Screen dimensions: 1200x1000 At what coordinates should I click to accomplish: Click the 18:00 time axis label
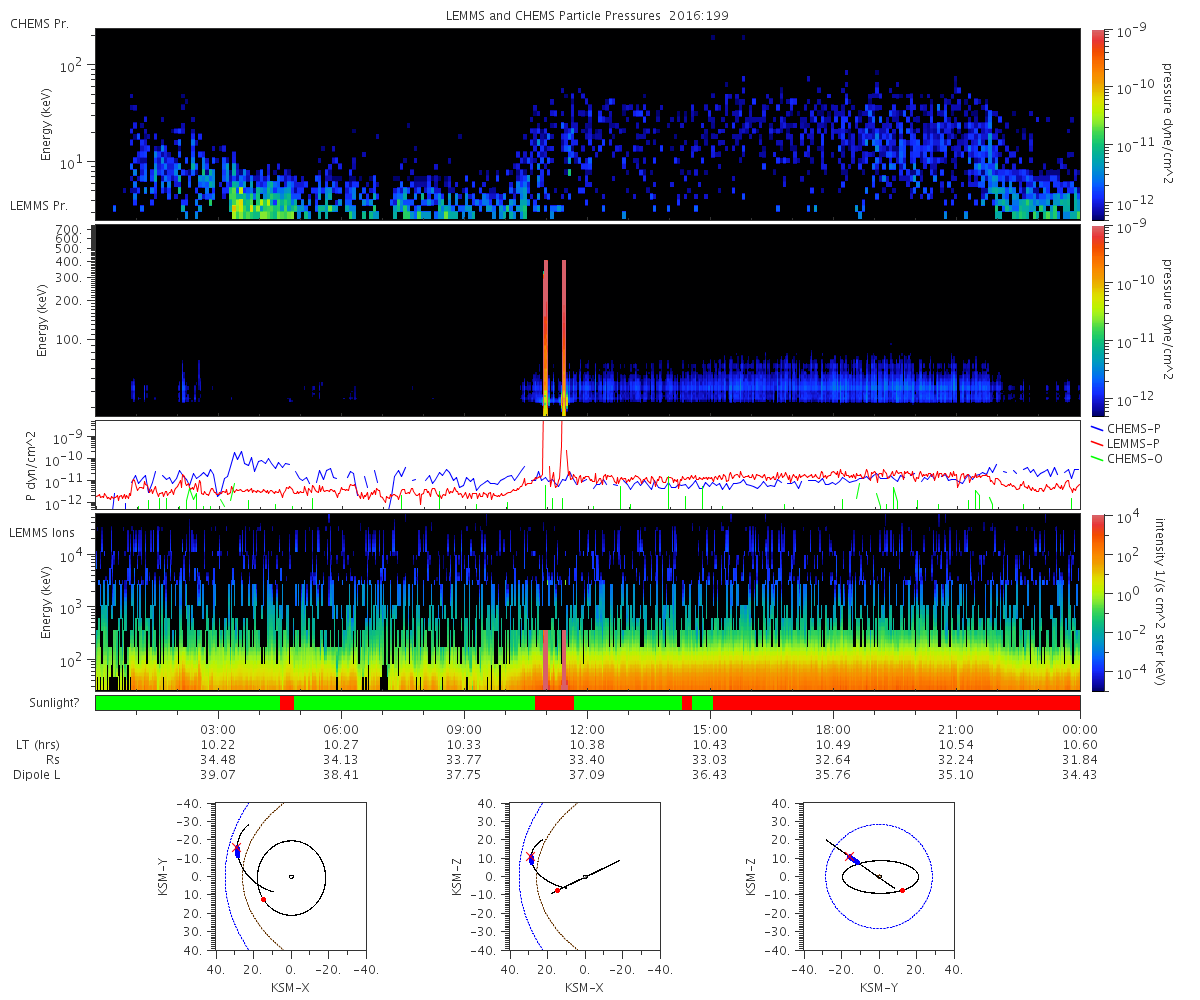tap(834, 730)
